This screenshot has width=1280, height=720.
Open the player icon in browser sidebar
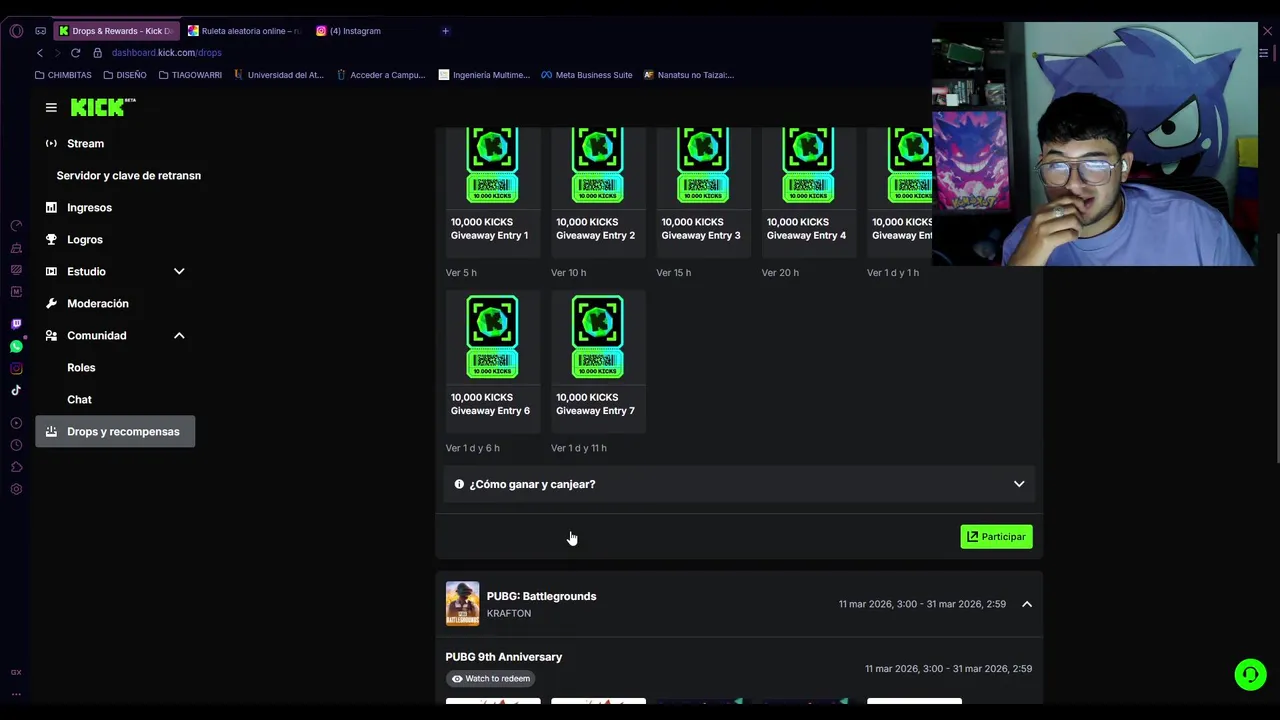[16, 423]
